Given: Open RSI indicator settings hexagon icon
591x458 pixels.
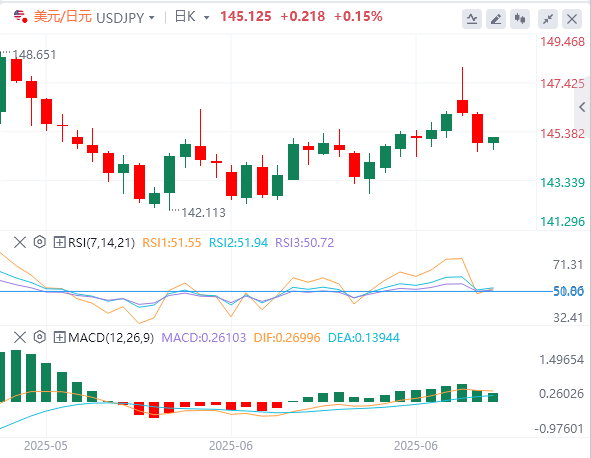Looking at the screenshot, I should (40, 242).
